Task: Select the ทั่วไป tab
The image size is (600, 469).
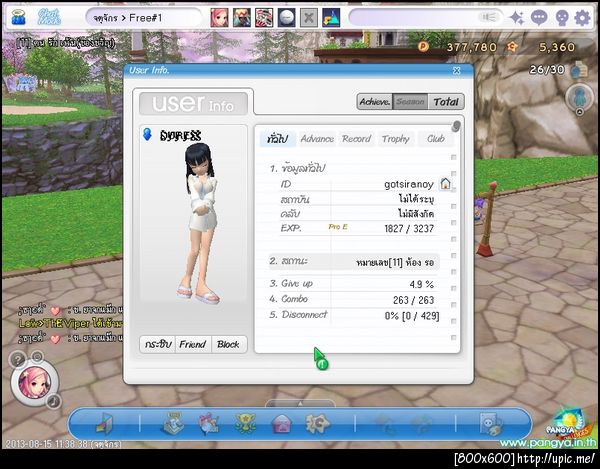Action: coord(278,139)
